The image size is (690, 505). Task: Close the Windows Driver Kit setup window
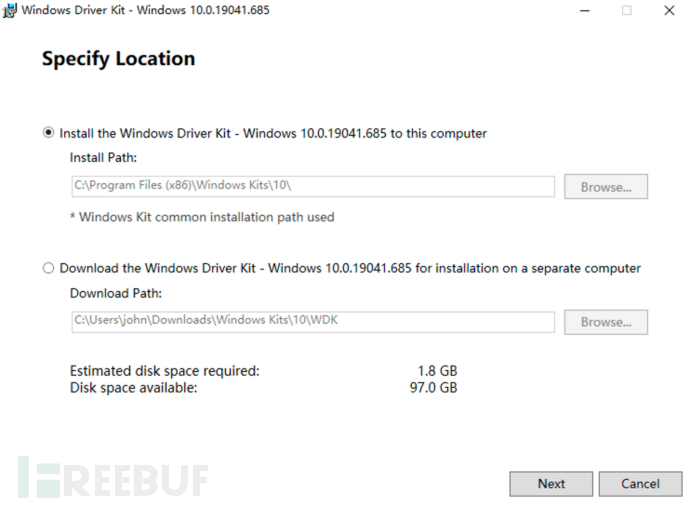(670, 11)
